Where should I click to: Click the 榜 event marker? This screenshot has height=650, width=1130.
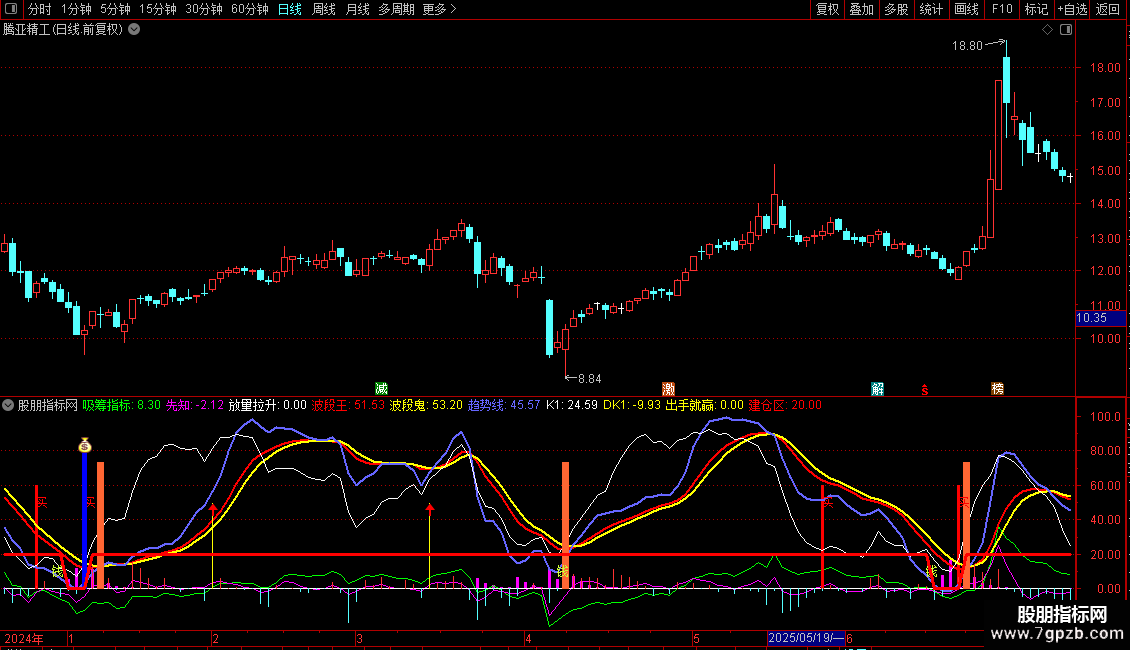click(x=997, y=388)
